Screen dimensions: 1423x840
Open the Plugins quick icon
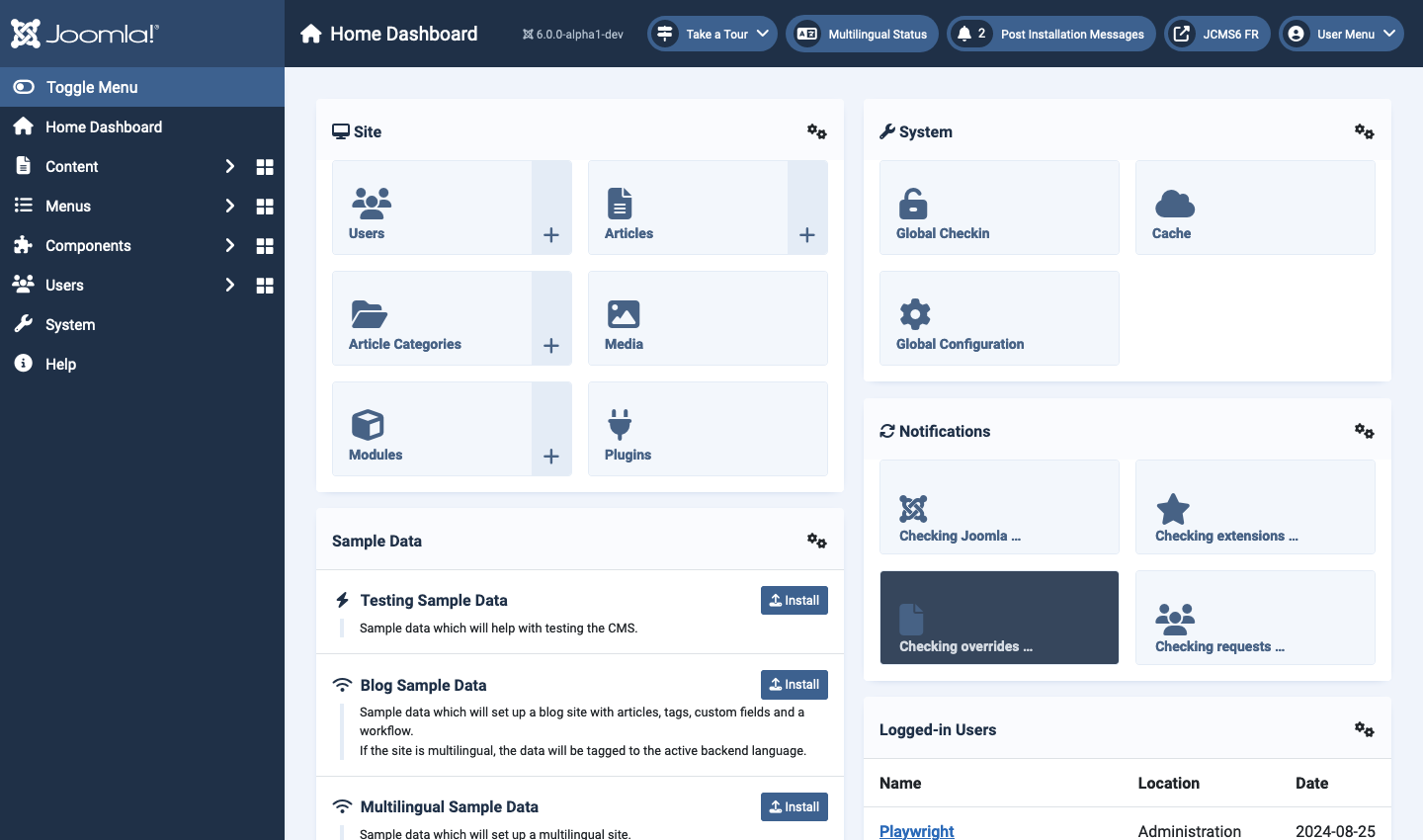click(x=708, y=429)
